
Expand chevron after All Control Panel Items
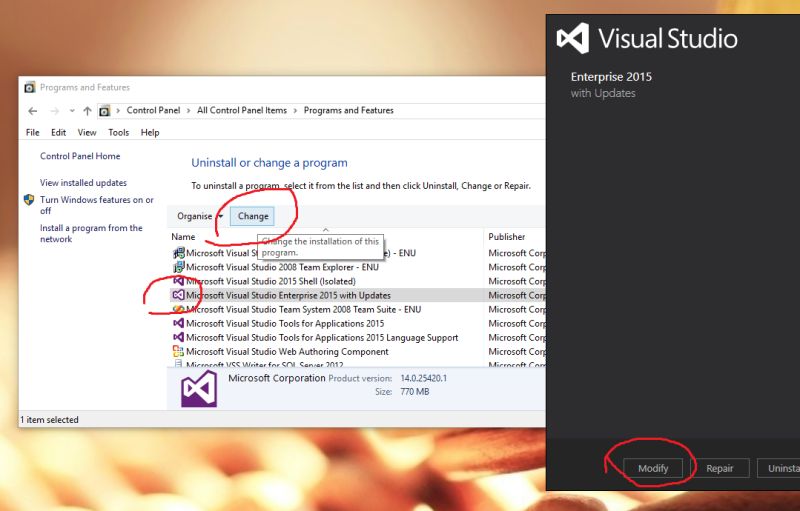point(295,111)
